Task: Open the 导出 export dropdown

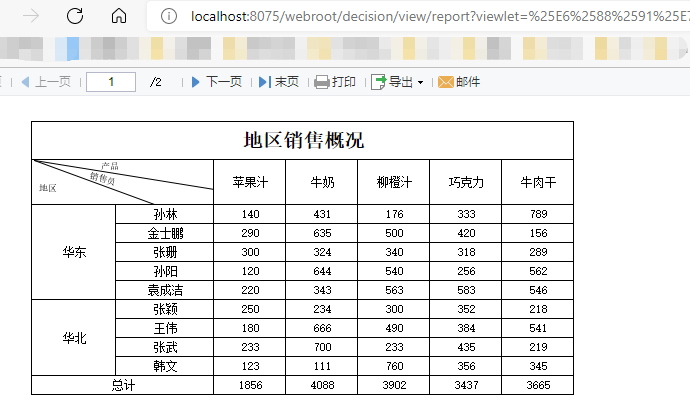Action: [x=397, y=82]
